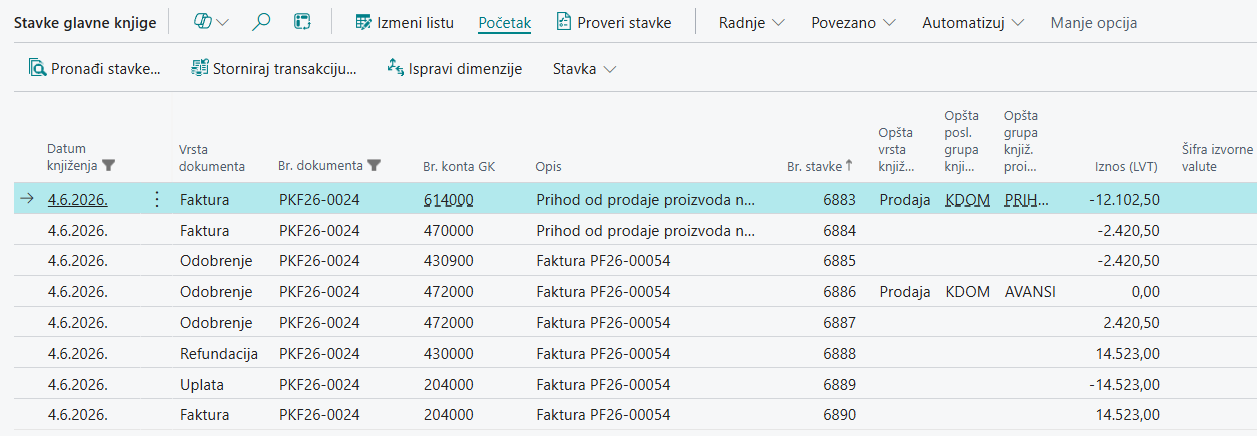Click description in row 6884
This screenshot has width=1257, height=436.
pyautogui.click(x=645, y=231)
